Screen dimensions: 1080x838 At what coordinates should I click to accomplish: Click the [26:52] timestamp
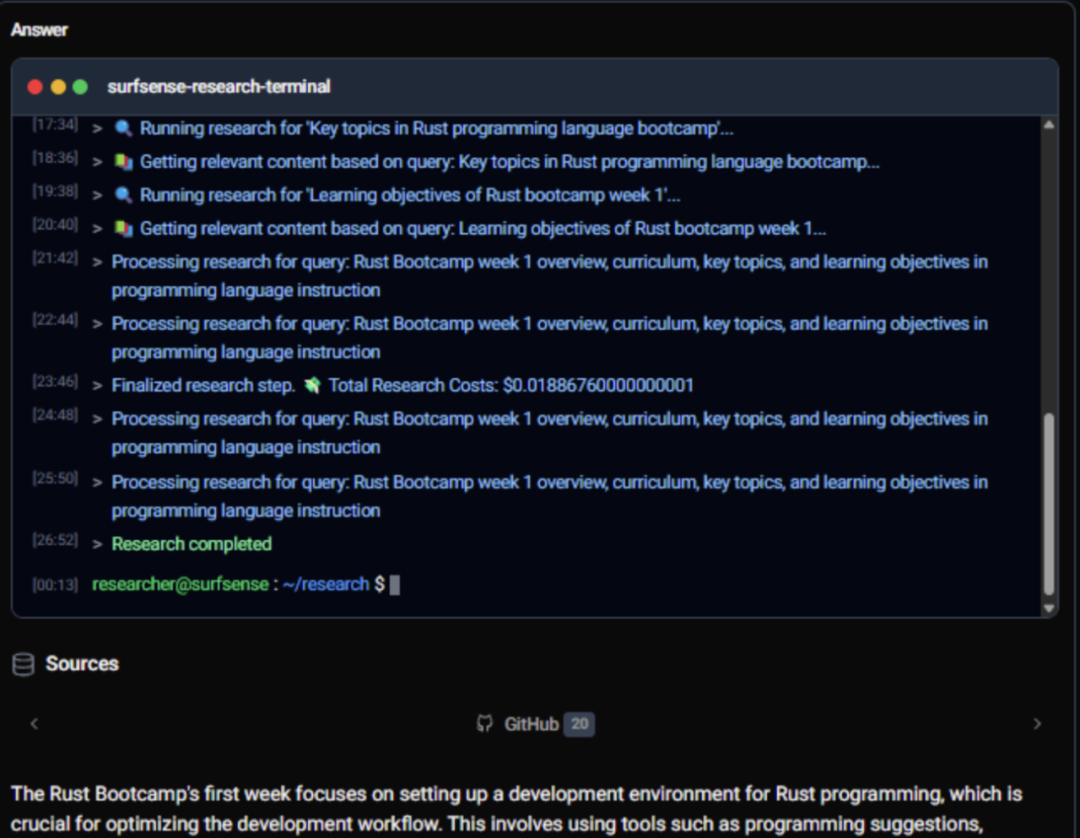[55, 540]
